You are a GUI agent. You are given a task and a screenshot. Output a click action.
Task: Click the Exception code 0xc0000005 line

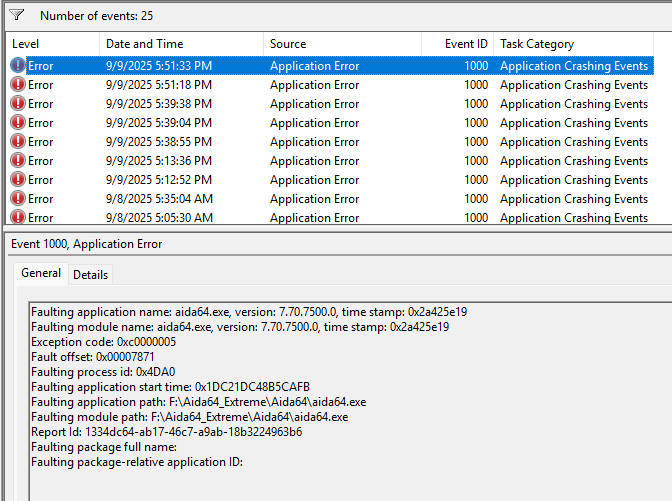[103, 342]
